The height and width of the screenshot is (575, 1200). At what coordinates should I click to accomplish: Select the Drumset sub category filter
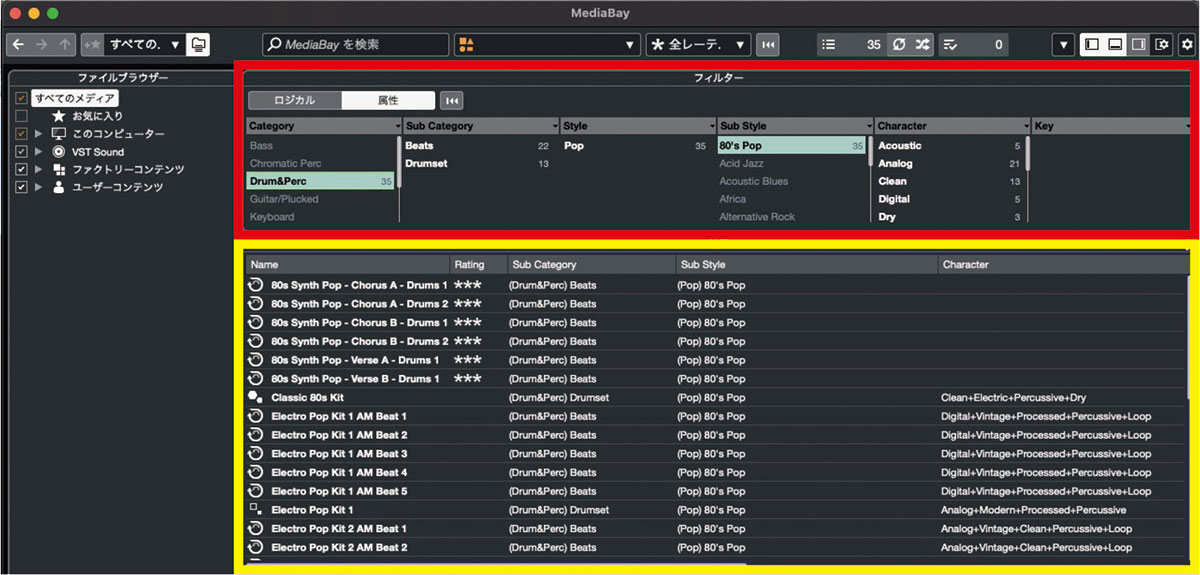tap(478, 164)
